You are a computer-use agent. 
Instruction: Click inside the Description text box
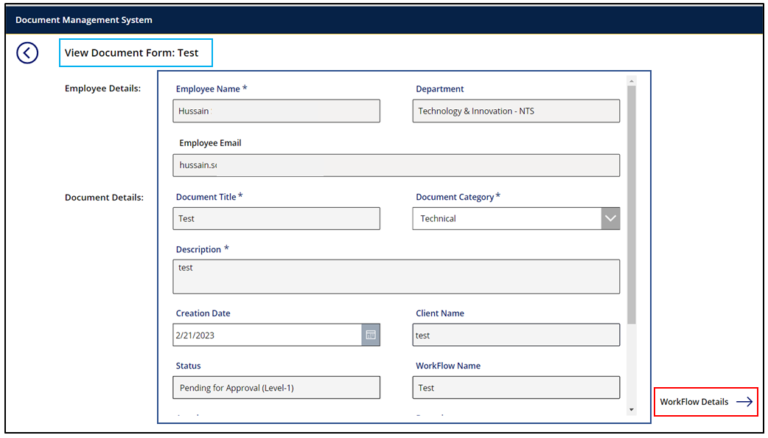[396, 277]
